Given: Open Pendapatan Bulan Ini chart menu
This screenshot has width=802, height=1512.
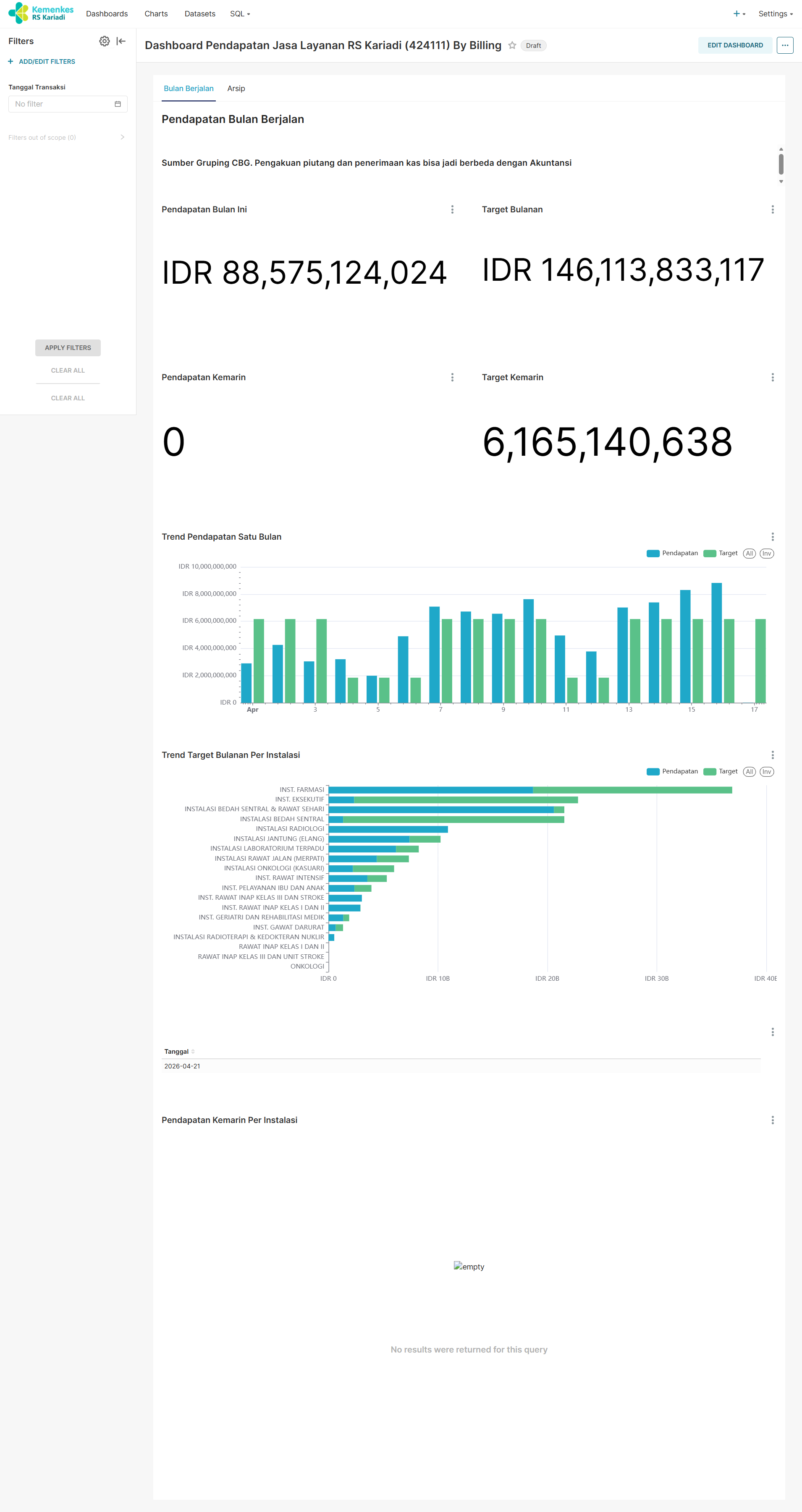Looking at the screenshot, I should coord(452,209).
